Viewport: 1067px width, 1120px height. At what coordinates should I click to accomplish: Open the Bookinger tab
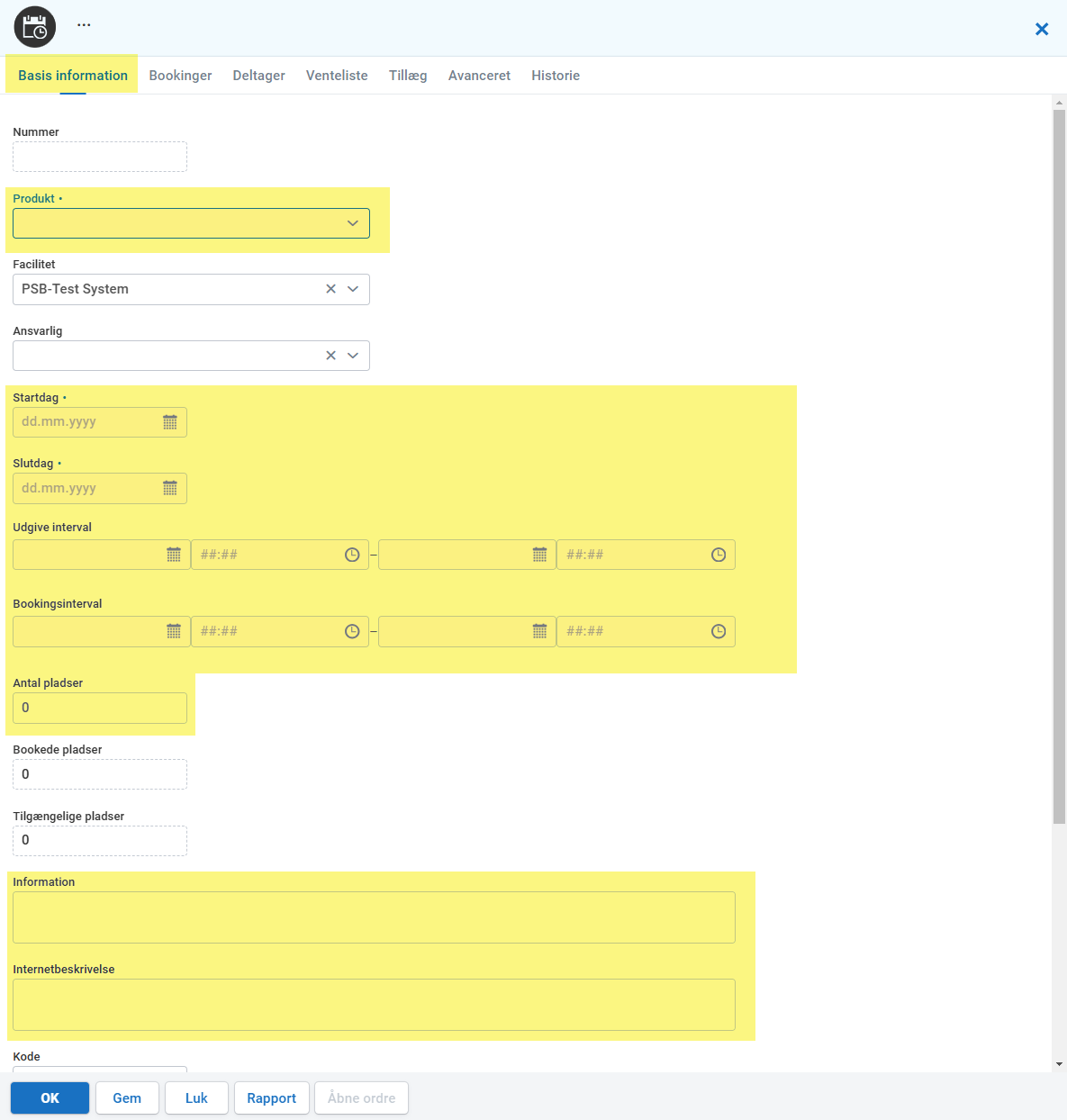tap(180, 76)
